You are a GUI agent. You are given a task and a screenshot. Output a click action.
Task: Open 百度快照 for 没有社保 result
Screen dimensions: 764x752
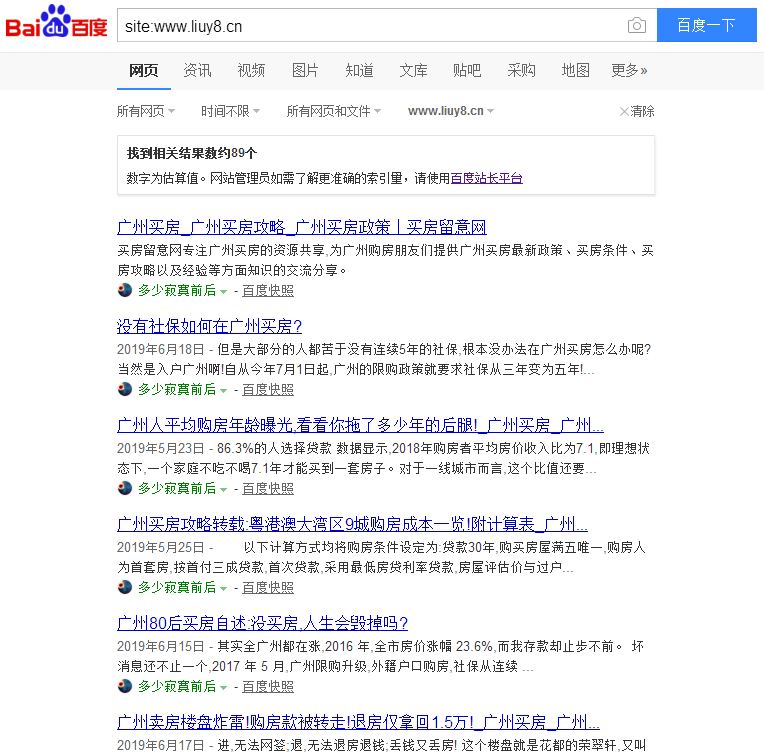click(267, 389)
